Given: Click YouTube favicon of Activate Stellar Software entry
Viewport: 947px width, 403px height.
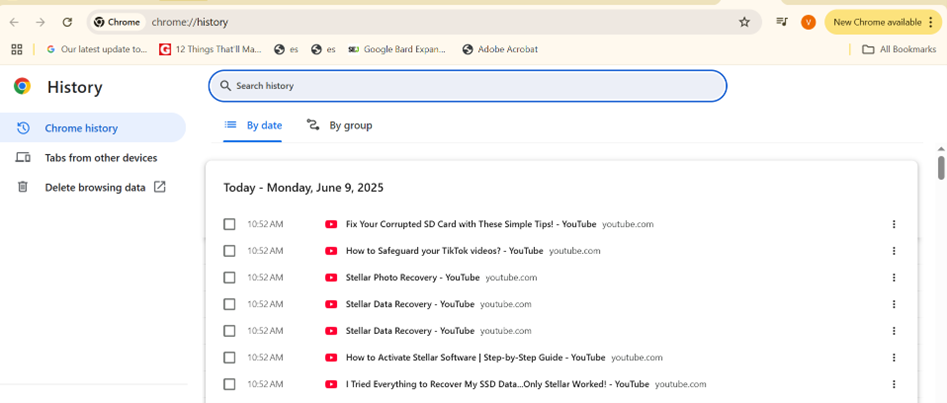Looking at the screenshot, I should click(x=331, y=357).
